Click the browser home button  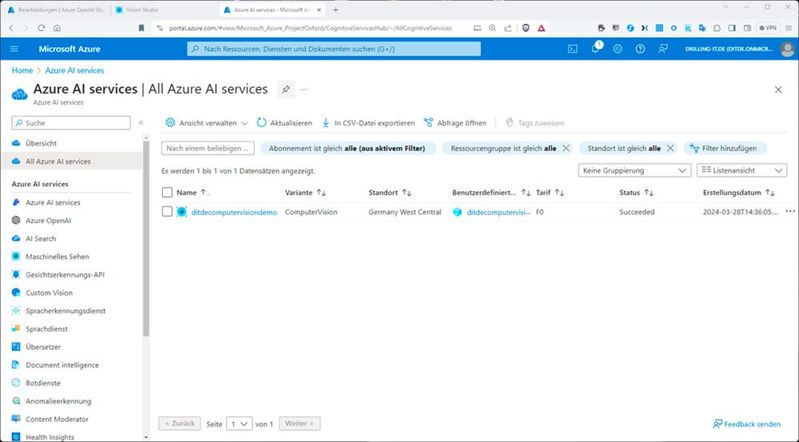[x=57, y=28]
